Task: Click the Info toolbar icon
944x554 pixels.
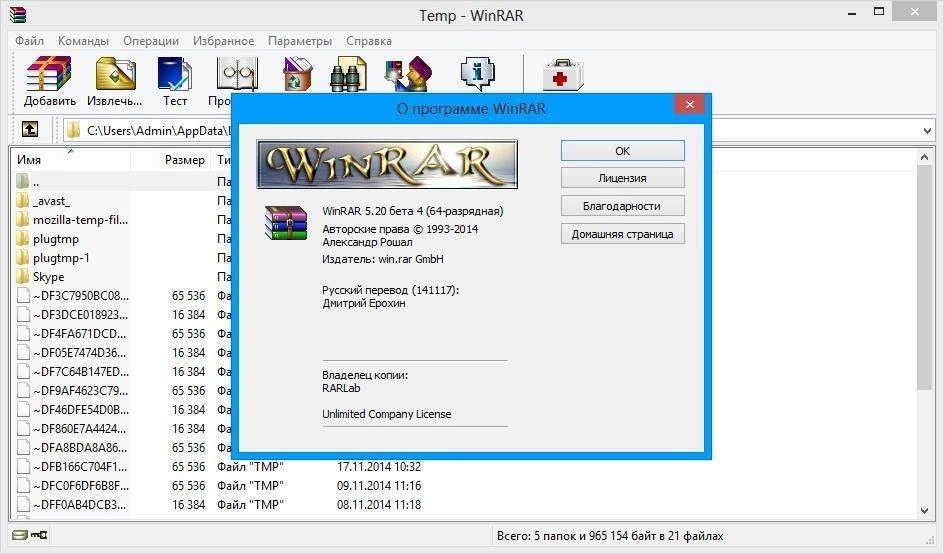Action: (x=477, y=73)
